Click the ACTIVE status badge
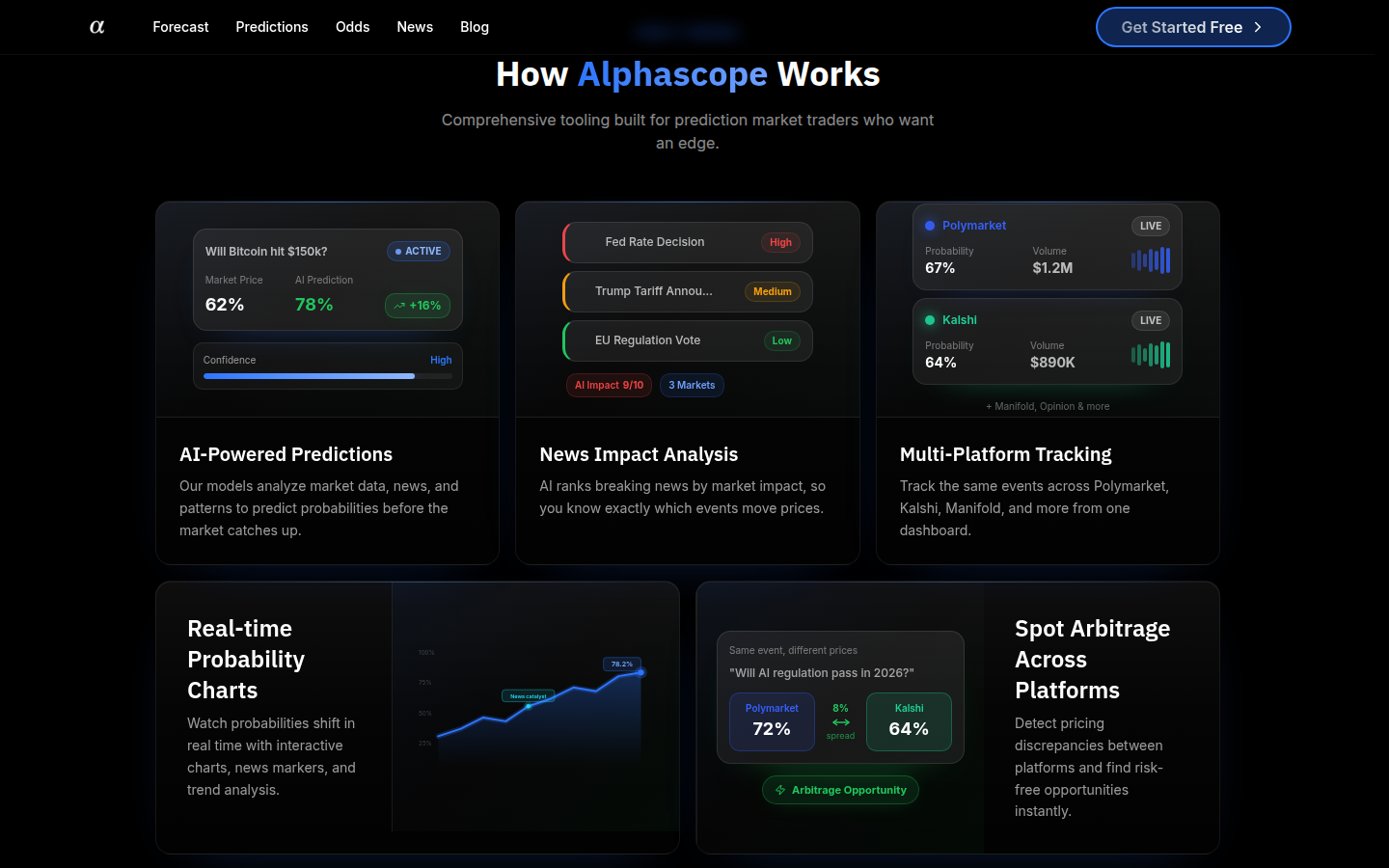 pos(419,251)
